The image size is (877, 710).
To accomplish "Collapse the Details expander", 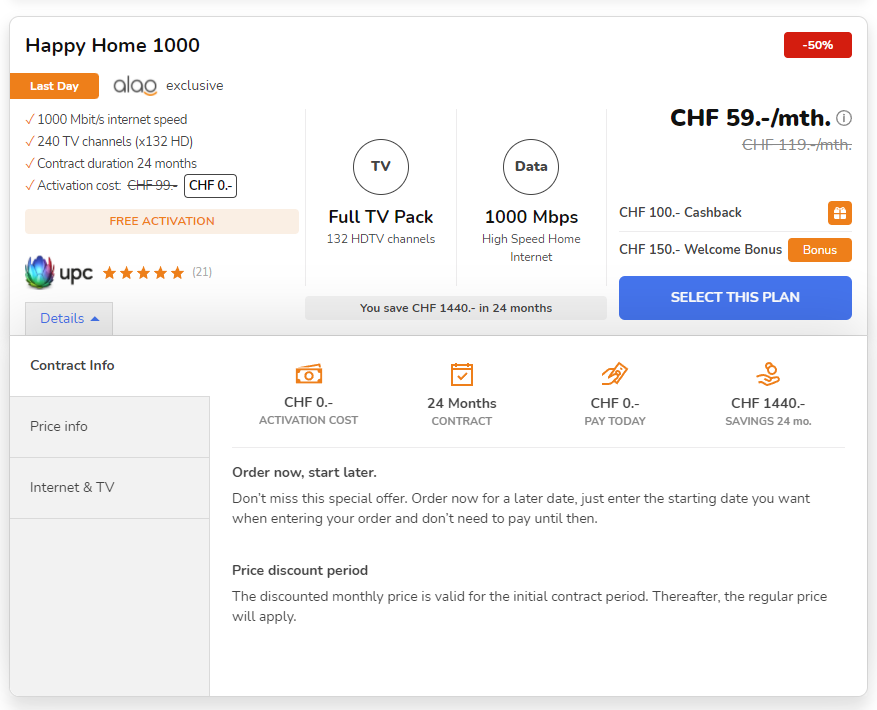I will (69, 319).
